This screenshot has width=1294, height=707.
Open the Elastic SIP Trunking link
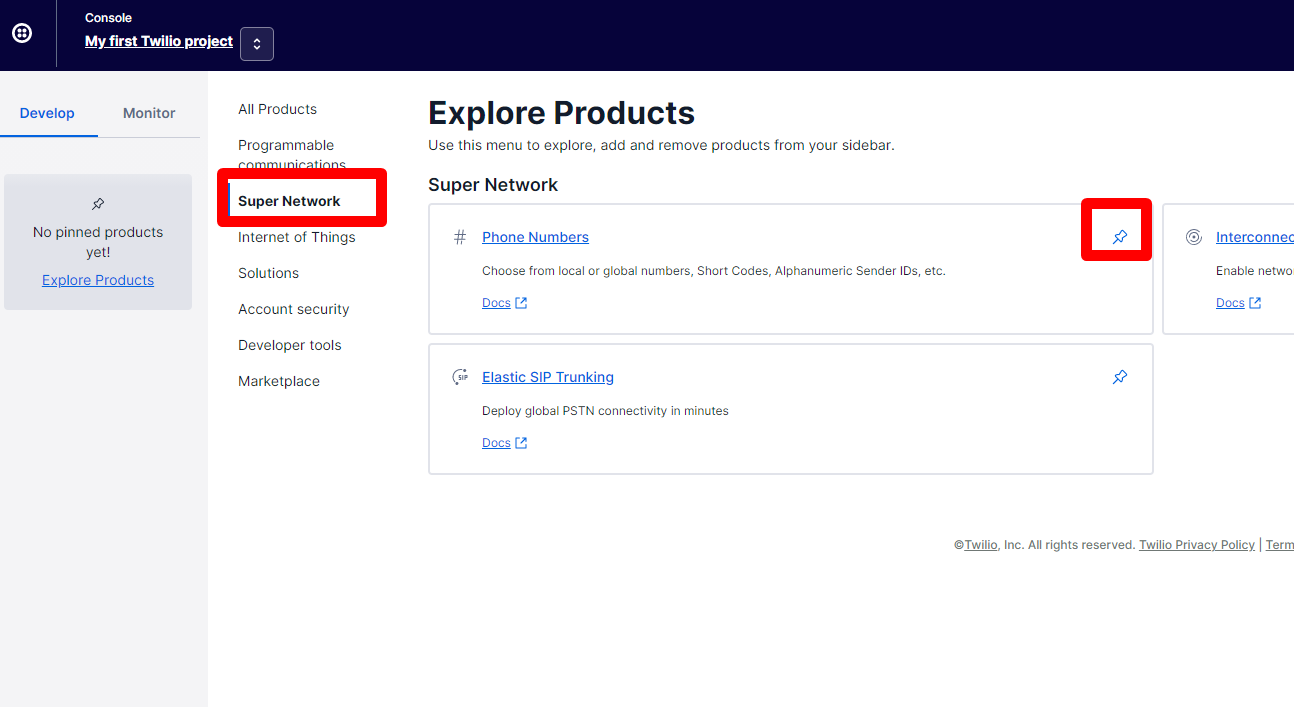[548, 377]
